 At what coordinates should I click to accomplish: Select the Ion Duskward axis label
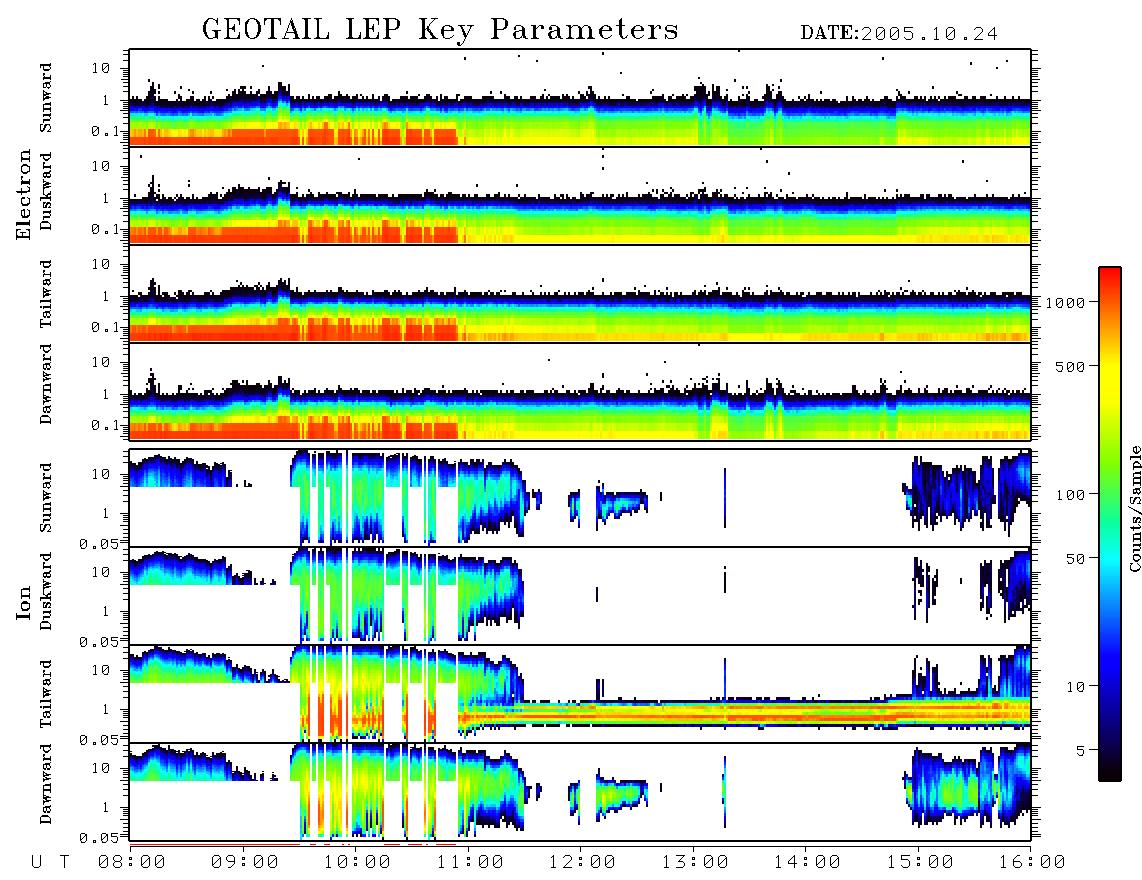pos(46,591)
